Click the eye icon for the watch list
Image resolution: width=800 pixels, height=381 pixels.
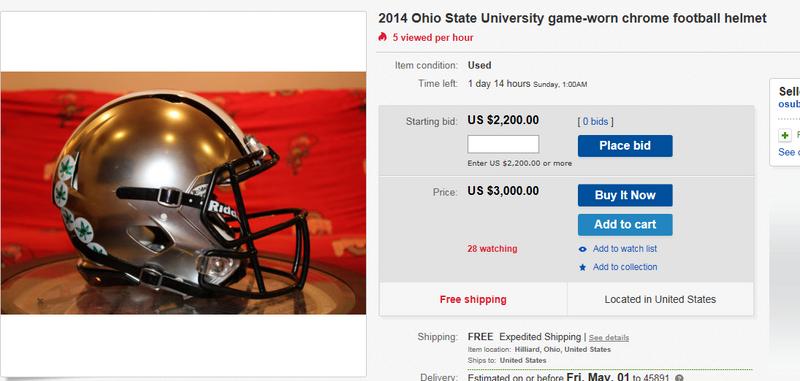pos(583,249)
